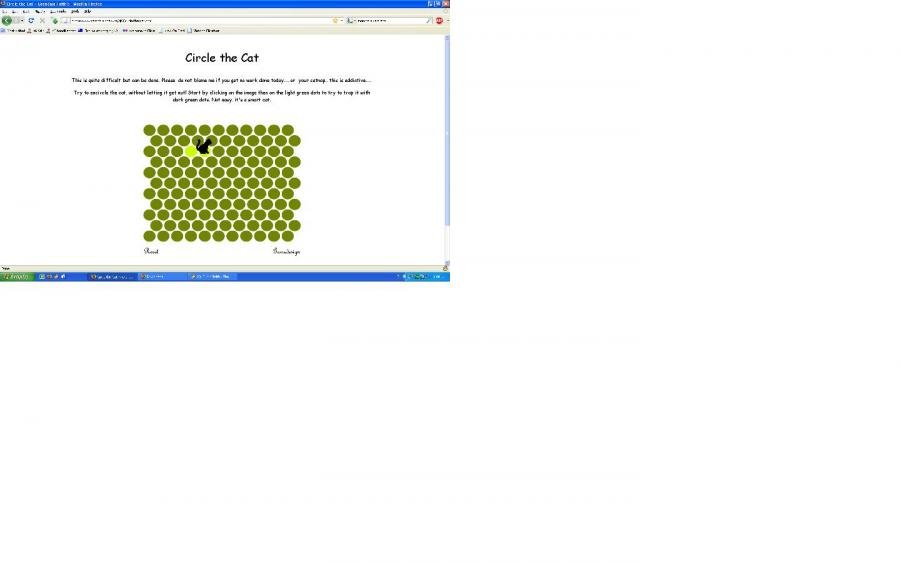The width and height of the screenshot is (900, 563).
Task: Click the designer credit link at bottom right of board
Action: coord(286,251)
